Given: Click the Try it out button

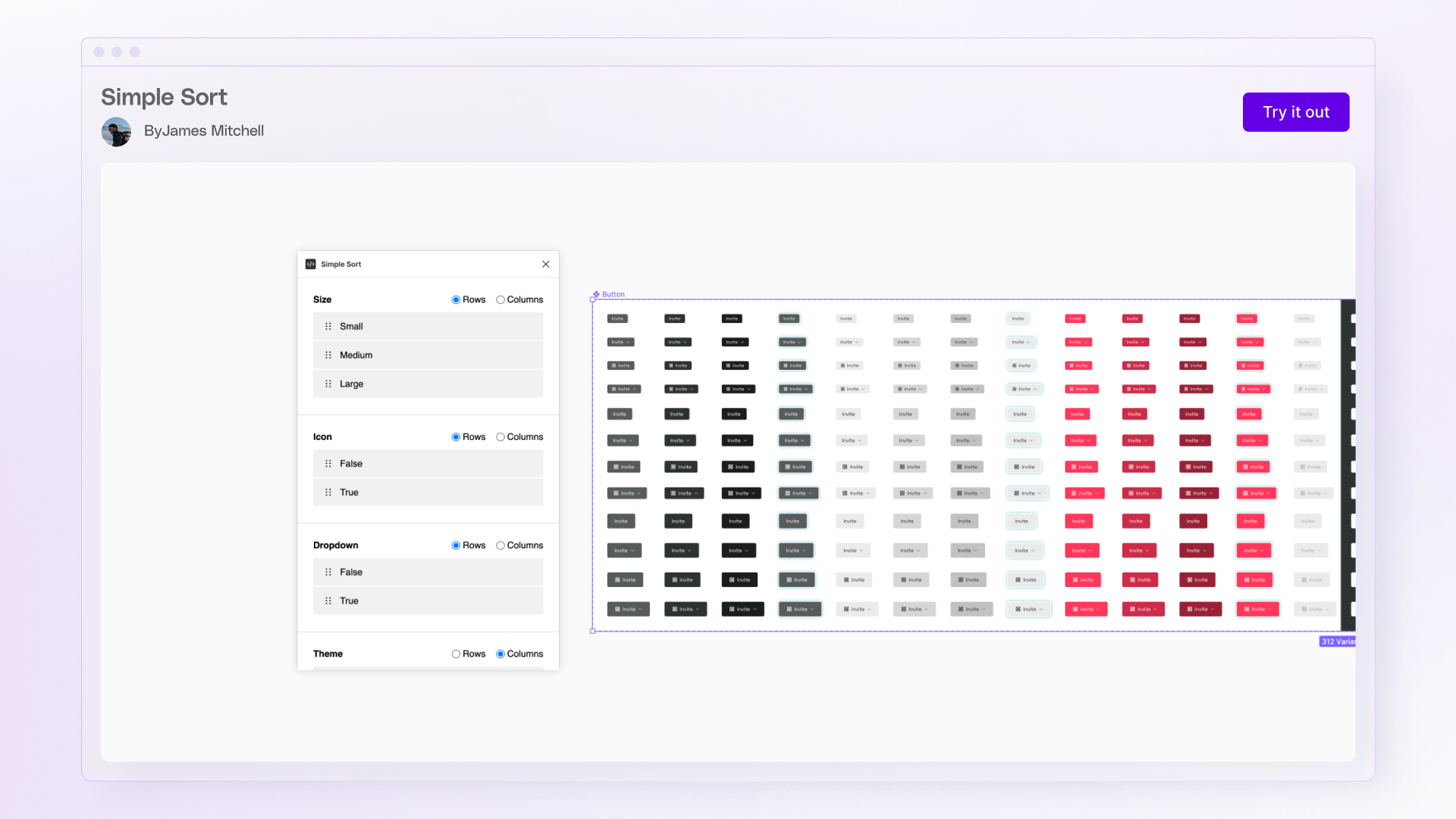Looking at the screenshot, I should coord(1295,111).
